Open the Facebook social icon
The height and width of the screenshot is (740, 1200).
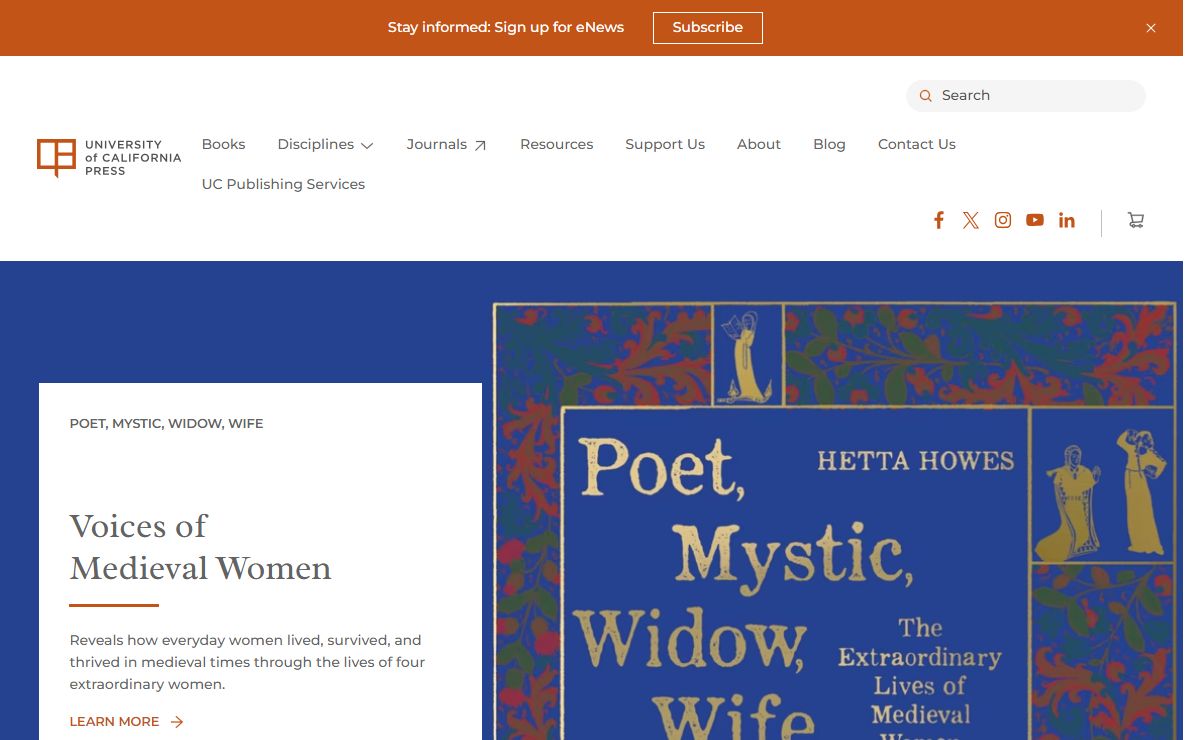pos(938,220)
